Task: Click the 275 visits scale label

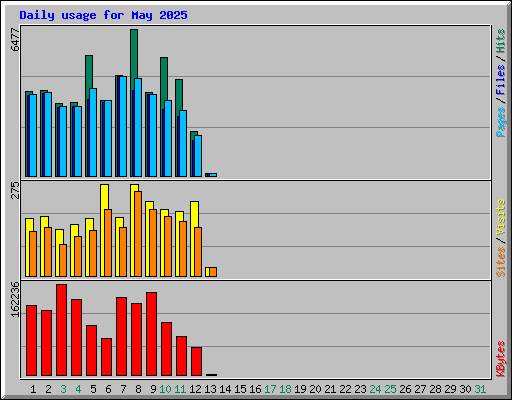Action: [15, 190]
